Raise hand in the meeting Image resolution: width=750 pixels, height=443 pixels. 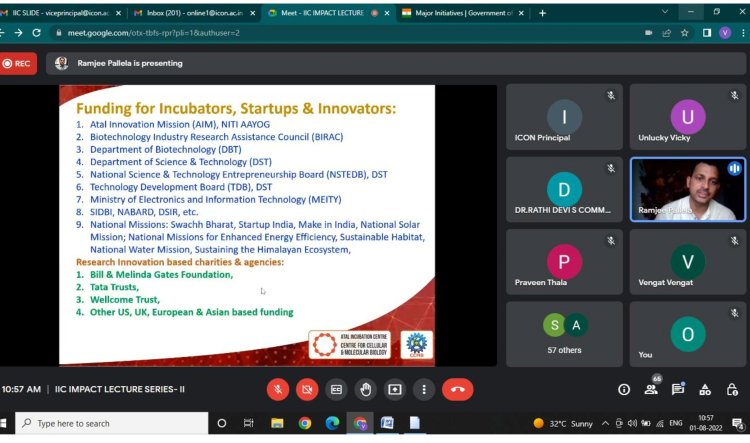(x=365, y=389)
